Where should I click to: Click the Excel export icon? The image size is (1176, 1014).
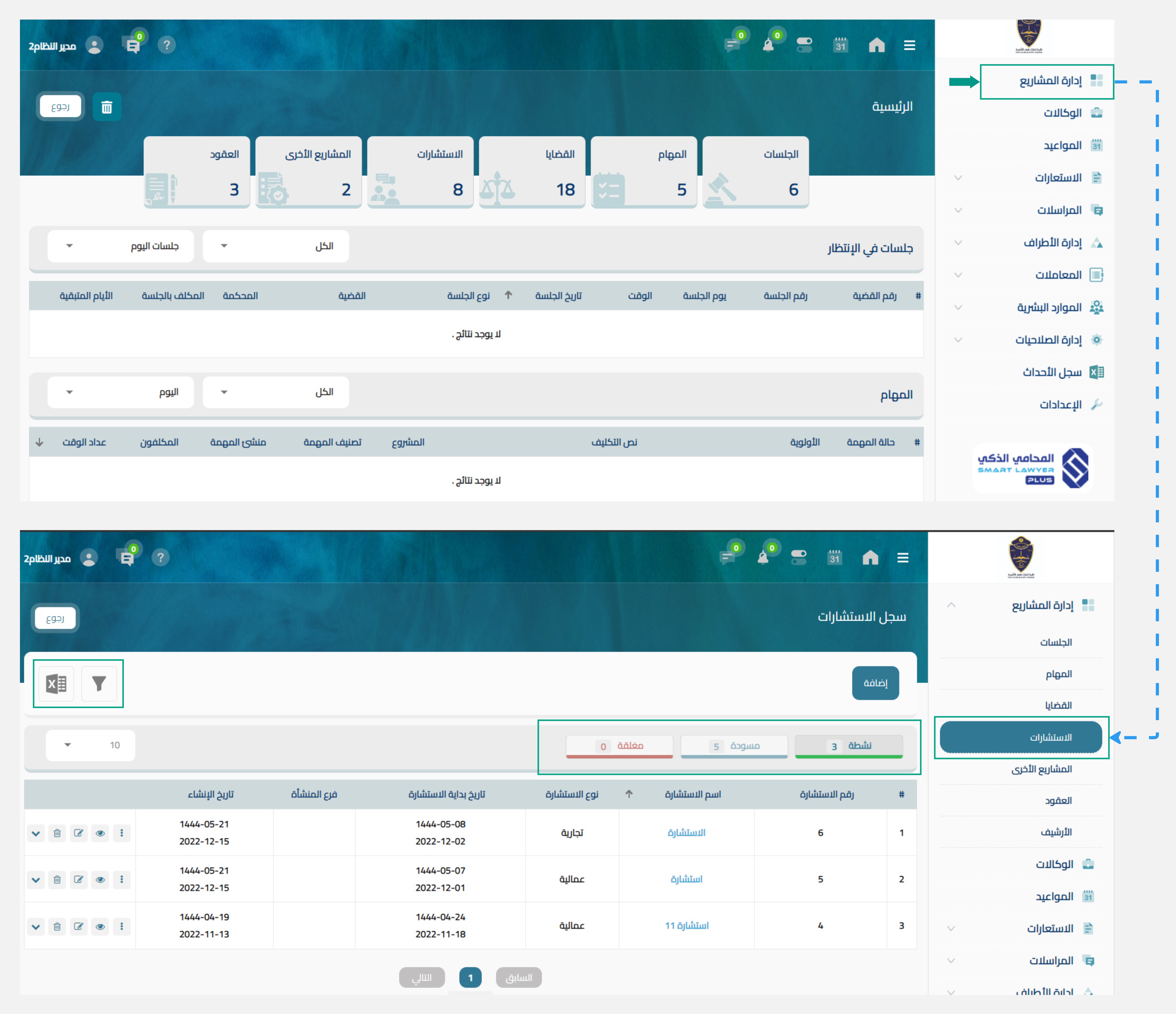pos(56,684)
